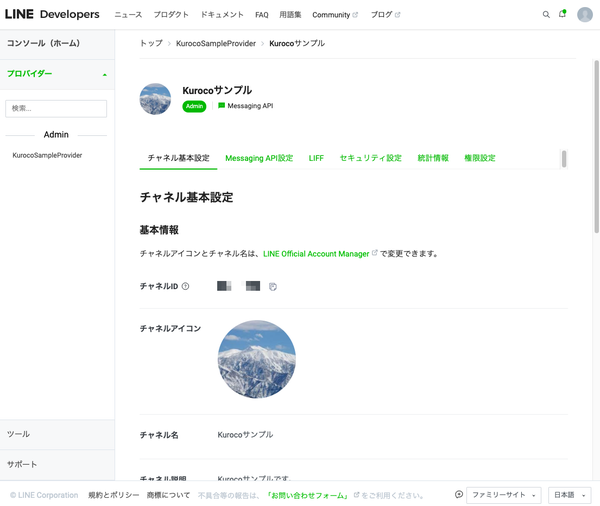Open ドキュメント in top navigation
The width and height of the screenshot is (600, 506).
(222, 15)
